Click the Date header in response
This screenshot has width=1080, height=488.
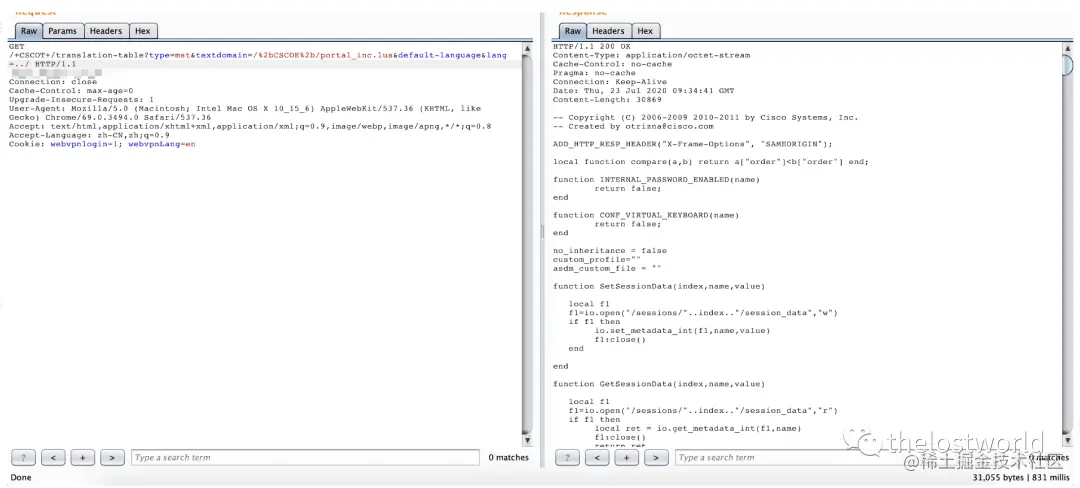pos(643,91)
